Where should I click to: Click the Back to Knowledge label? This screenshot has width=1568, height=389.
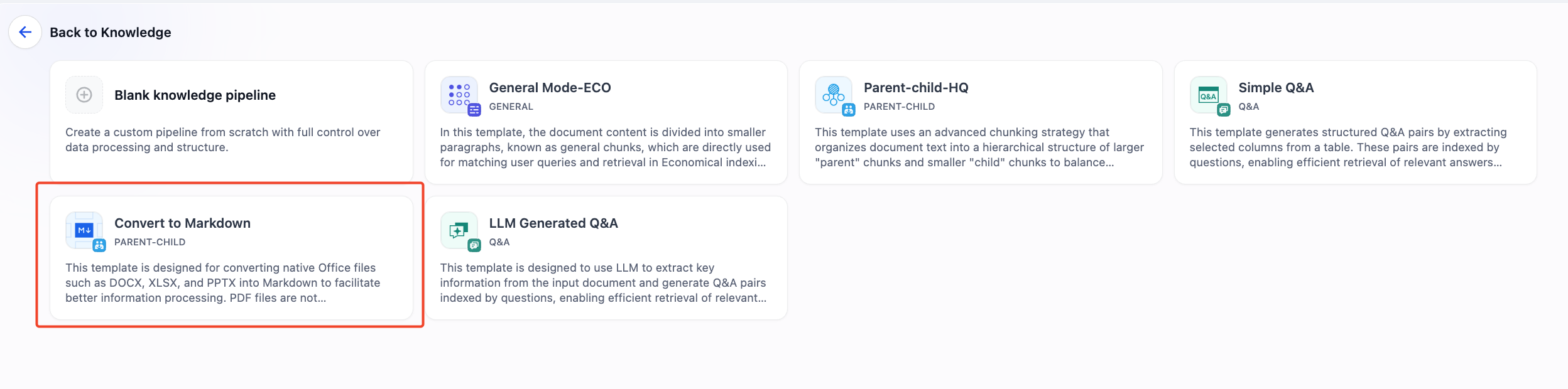[110, 33]
